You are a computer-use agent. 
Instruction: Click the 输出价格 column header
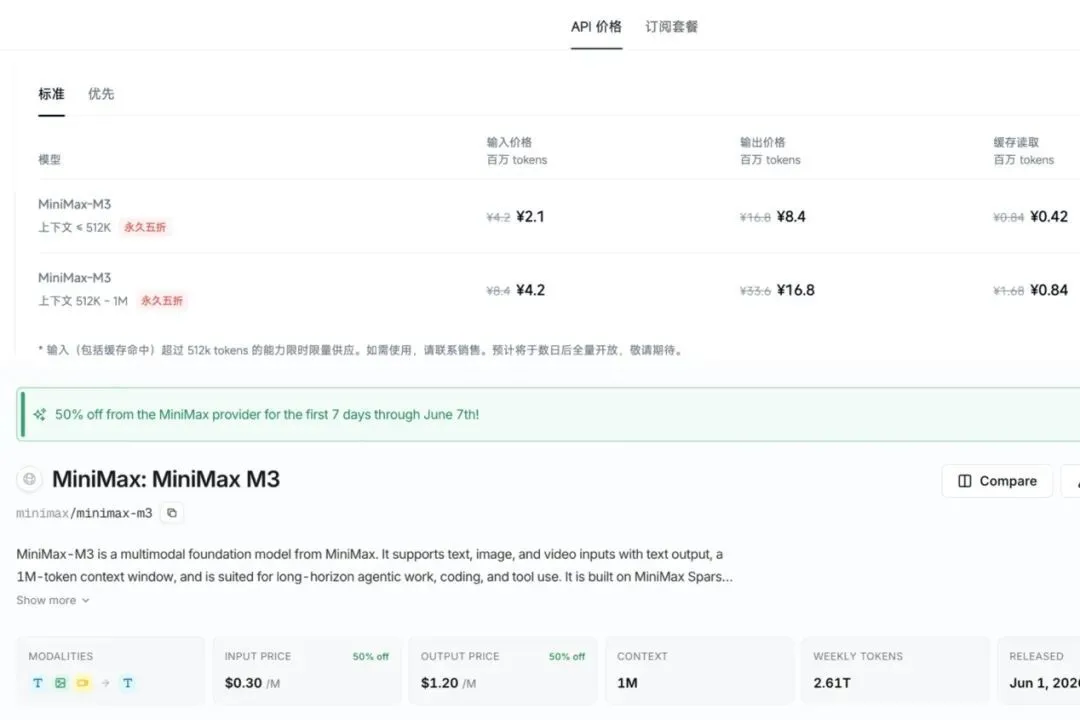tap(762, 142)
